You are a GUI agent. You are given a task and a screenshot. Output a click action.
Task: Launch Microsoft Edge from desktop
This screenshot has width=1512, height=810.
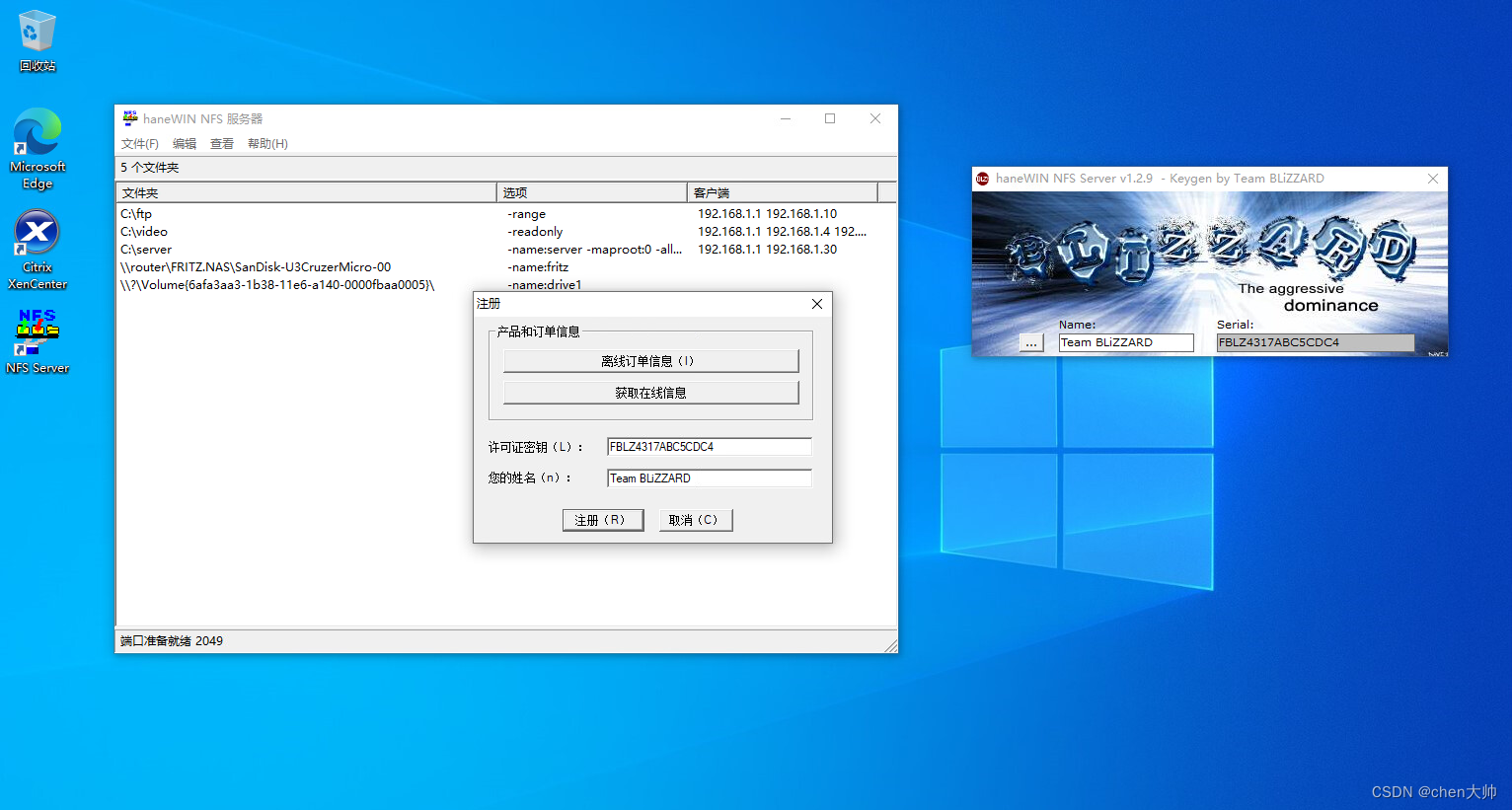[x=38, y=149]
